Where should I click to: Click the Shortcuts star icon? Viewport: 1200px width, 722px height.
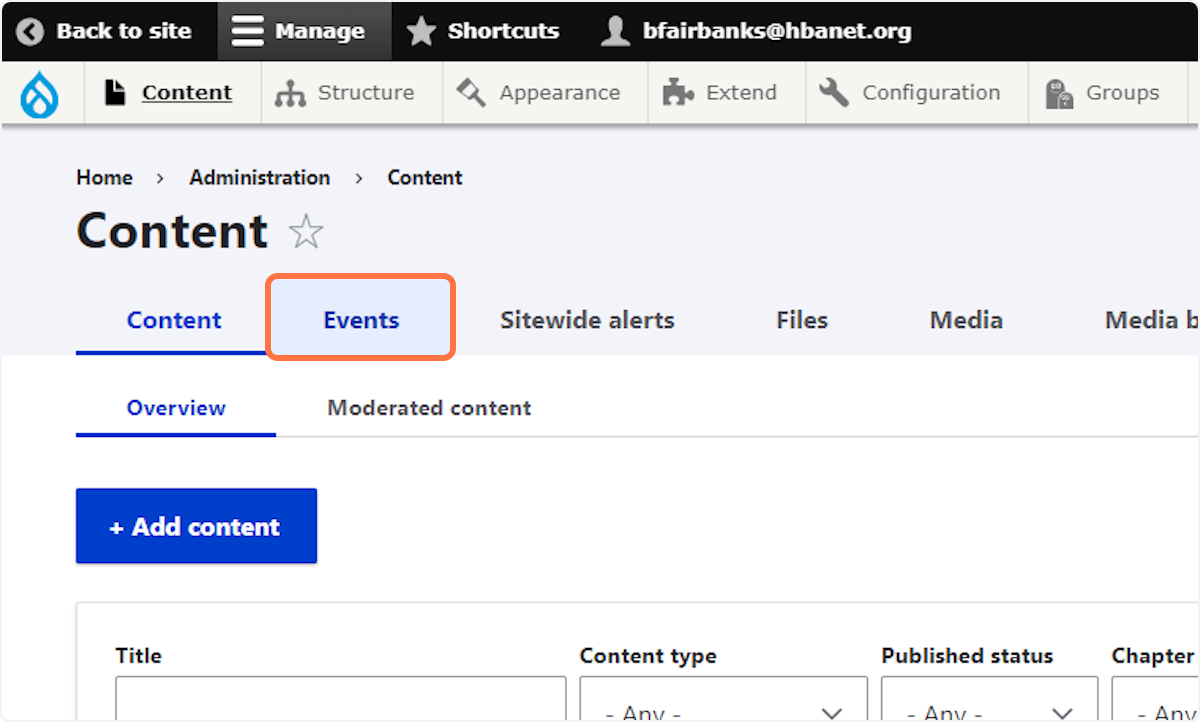pyautogui.click(x=421, y=30)
